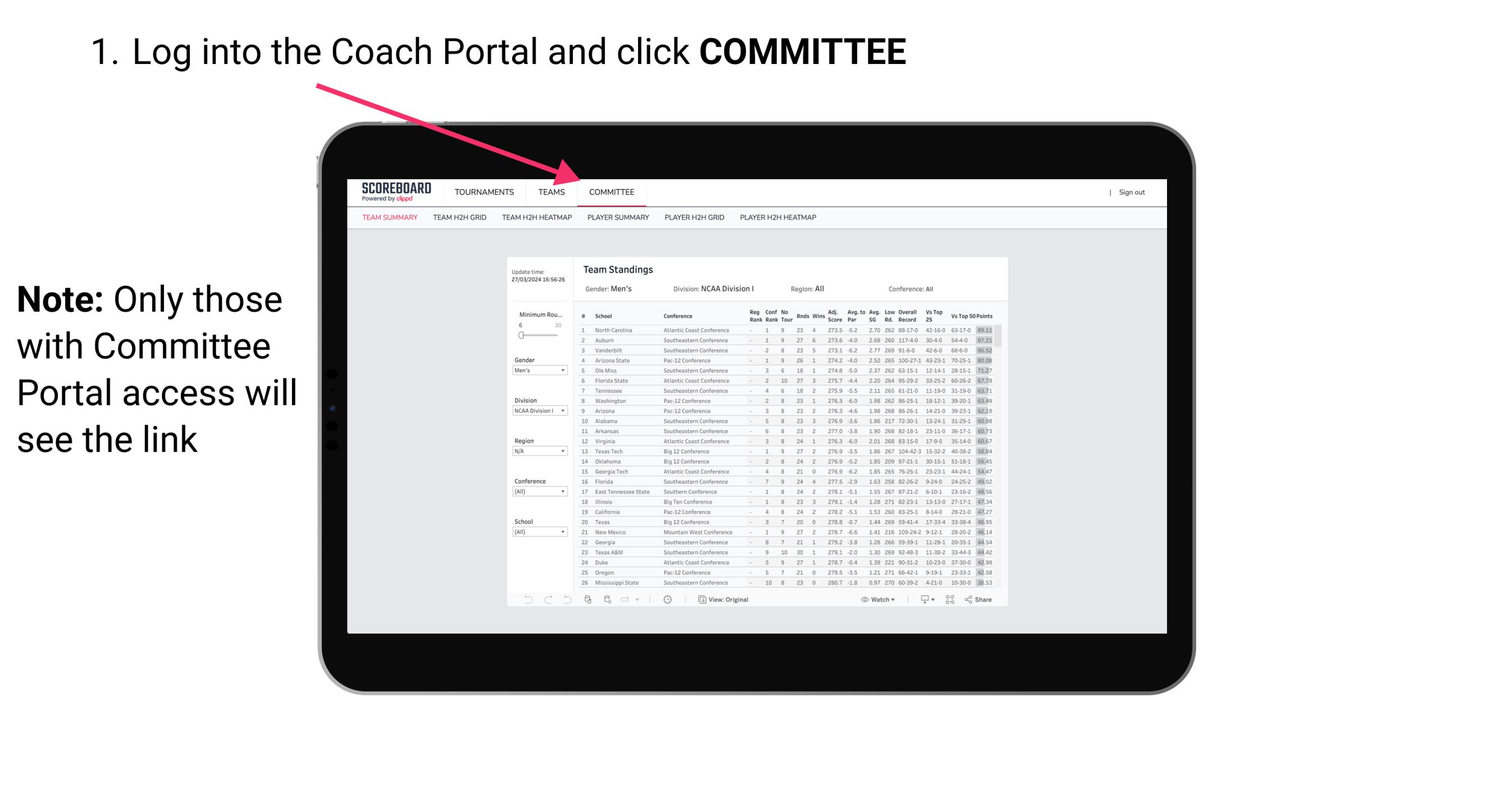
Task: Select TEAM H2H HEATMAP view
Action: tap(537, 217)
